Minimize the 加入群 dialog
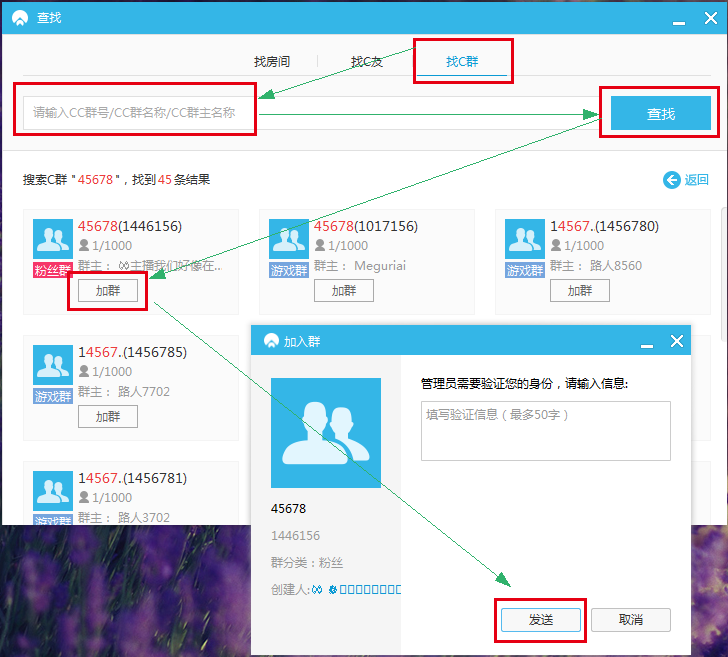The width and height of the screenshot is (728, 657). pos(647,346)
